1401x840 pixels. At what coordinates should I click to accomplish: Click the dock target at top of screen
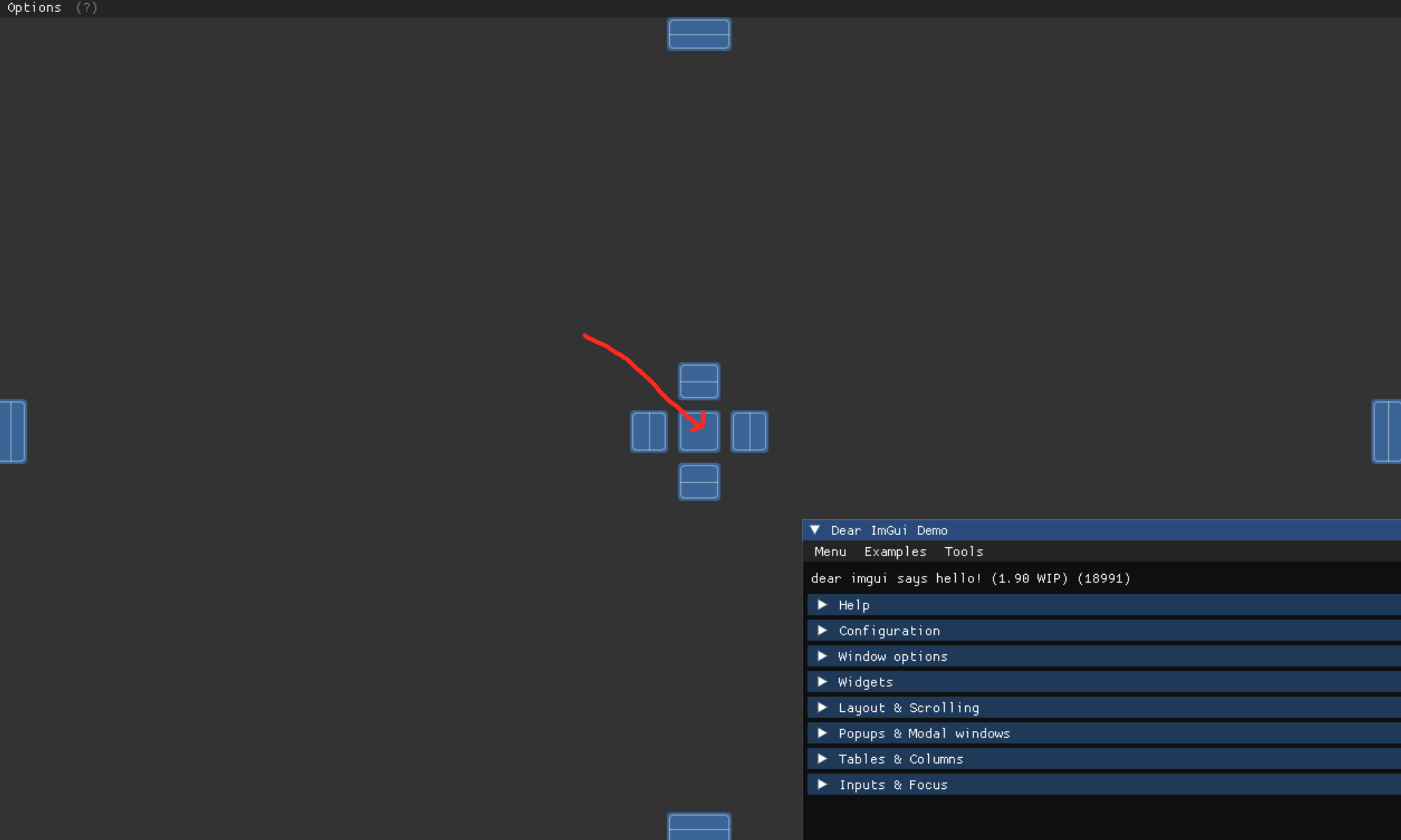(699, 33)
